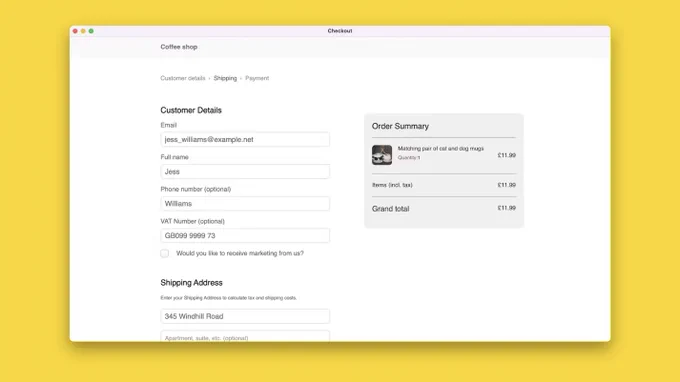Open the Shipping breadcrumb step
Image resolution: width=680 pixels, height=382 pixels.
pyautogui.click(x=225, y=78)
